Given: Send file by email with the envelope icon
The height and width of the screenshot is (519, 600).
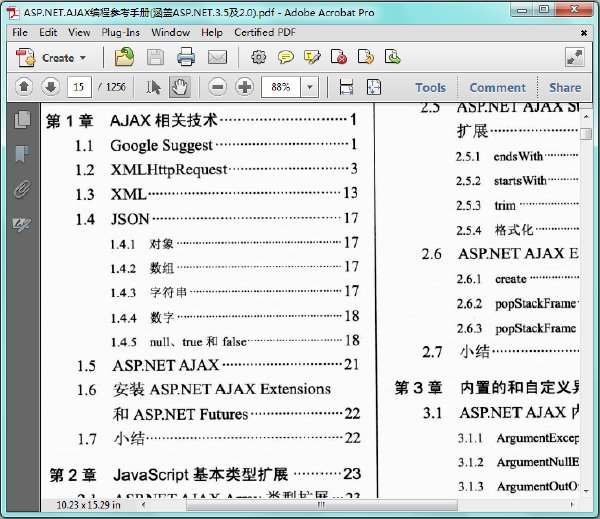Looking at the screenshot, I should pos(217,57).
